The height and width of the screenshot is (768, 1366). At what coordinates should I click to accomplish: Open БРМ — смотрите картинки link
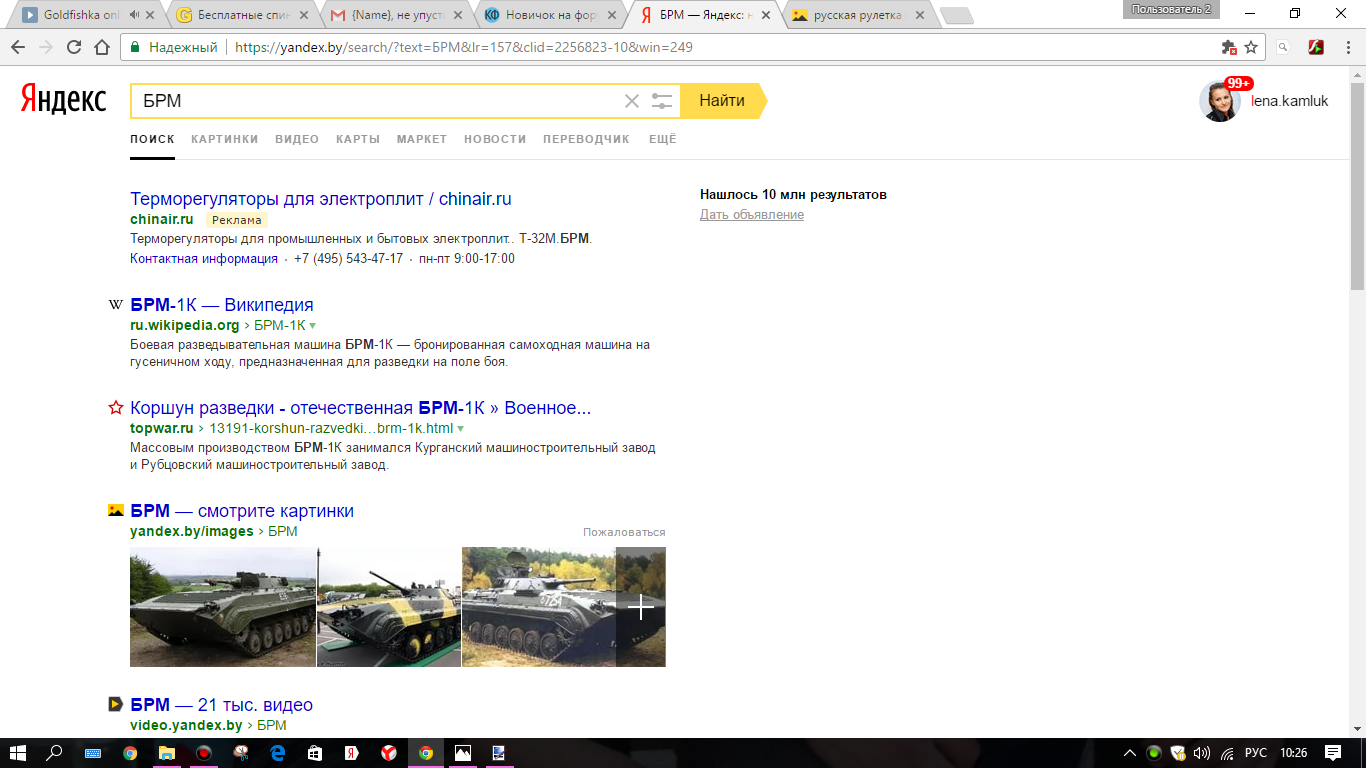242,511
